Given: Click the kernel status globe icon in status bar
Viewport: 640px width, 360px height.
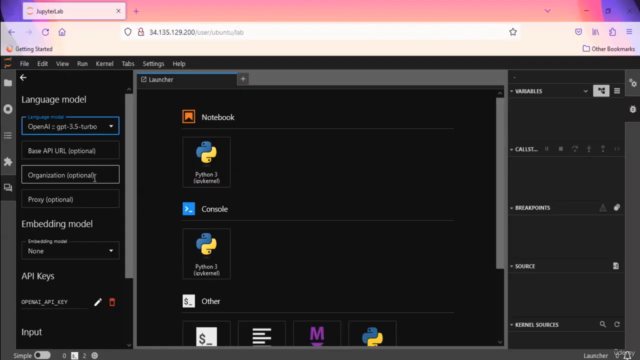Looking at the screenshot, I should (x=95, y=356).
